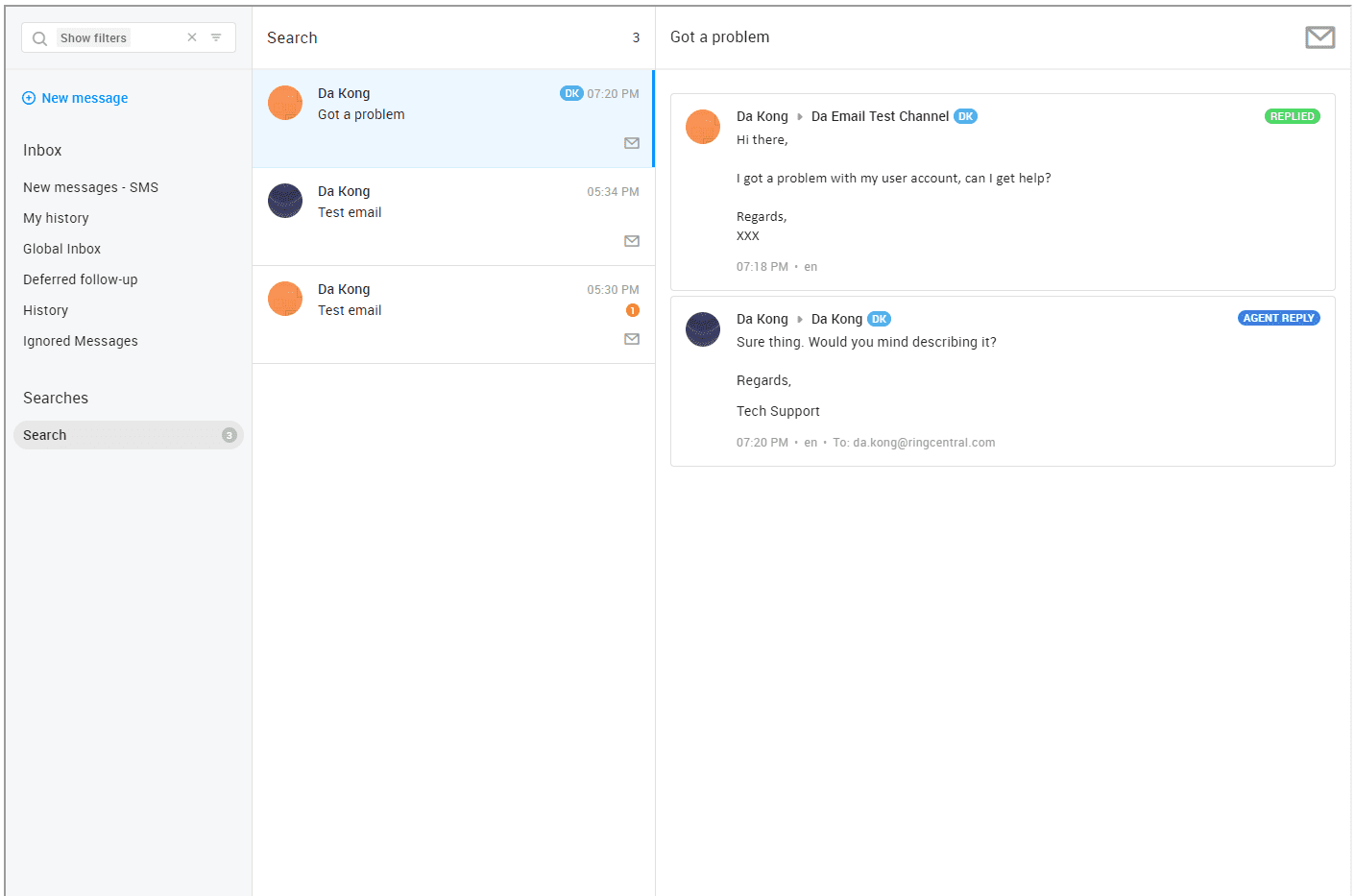
Task: Click the large envelope icon in header
Action: pos(1319,37)
